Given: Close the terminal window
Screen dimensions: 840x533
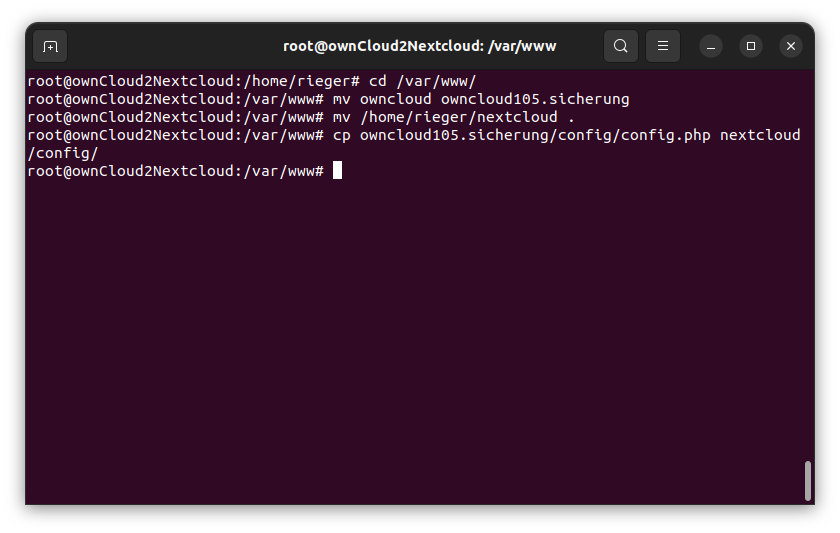Looking at the screenshot, I should tap(790, 47).
